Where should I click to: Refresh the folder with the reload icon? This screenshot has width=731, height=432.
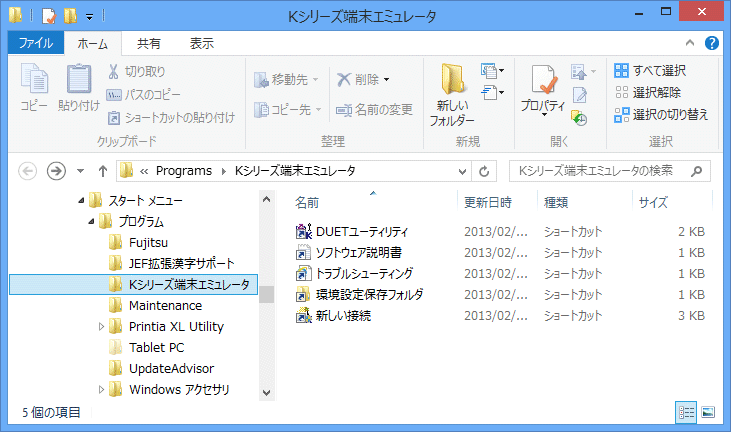point(484,171)
